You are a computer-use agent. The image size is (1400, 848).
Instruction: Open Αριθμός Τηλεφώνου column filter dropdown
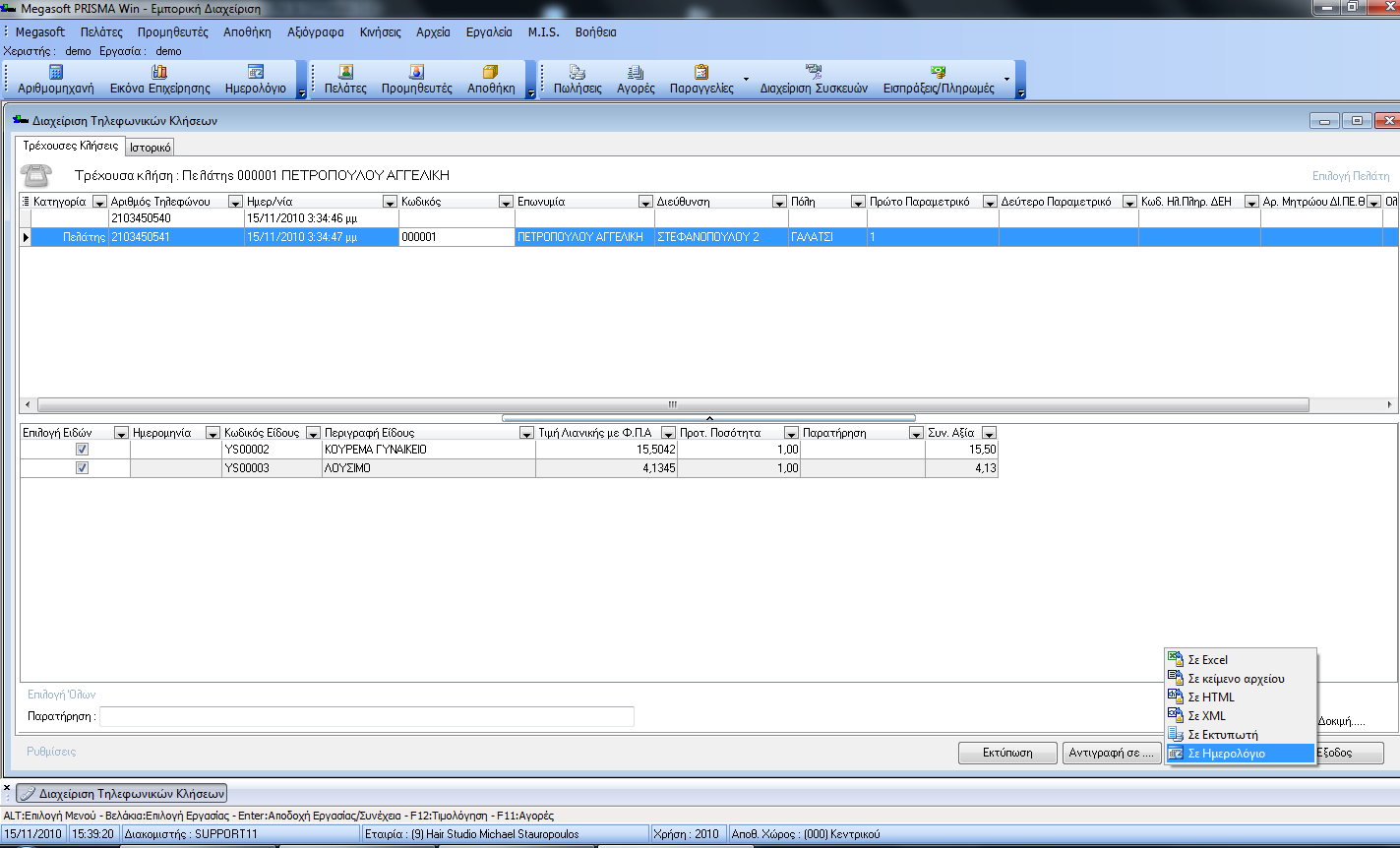tap(235, 202)
